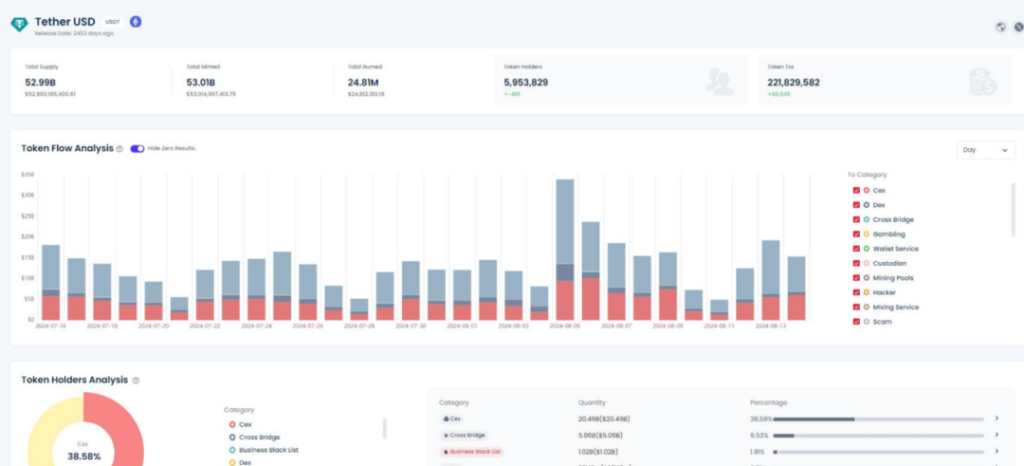Uncheck the Wallet Service category checkbox
1024x466 pixels.
856,249
